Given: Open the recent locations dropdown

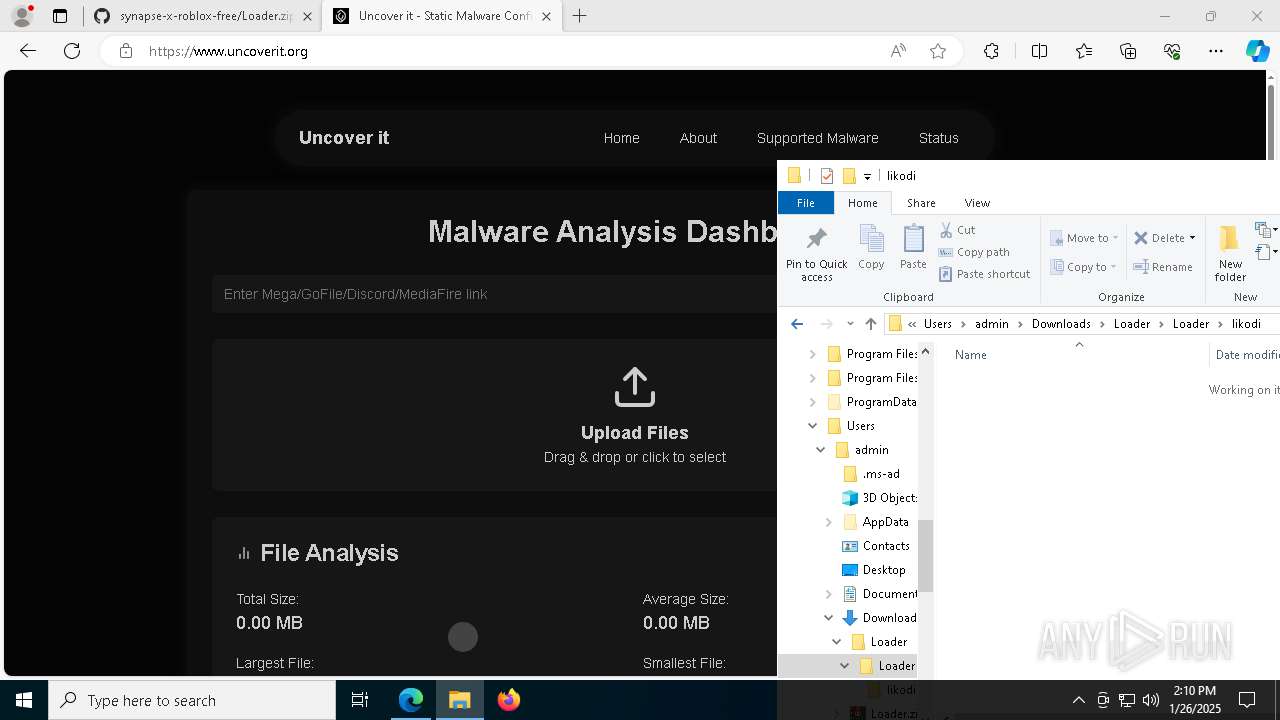Looking at the screenshot, I should [850, 324].
